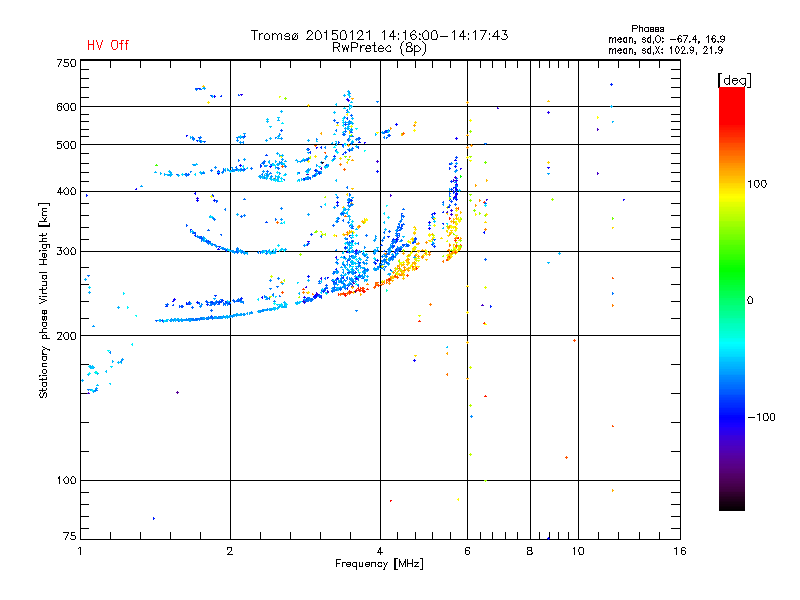Click the red "HV Off" label
The width and height of the screenshot is (800, 600).
point(108,45)
